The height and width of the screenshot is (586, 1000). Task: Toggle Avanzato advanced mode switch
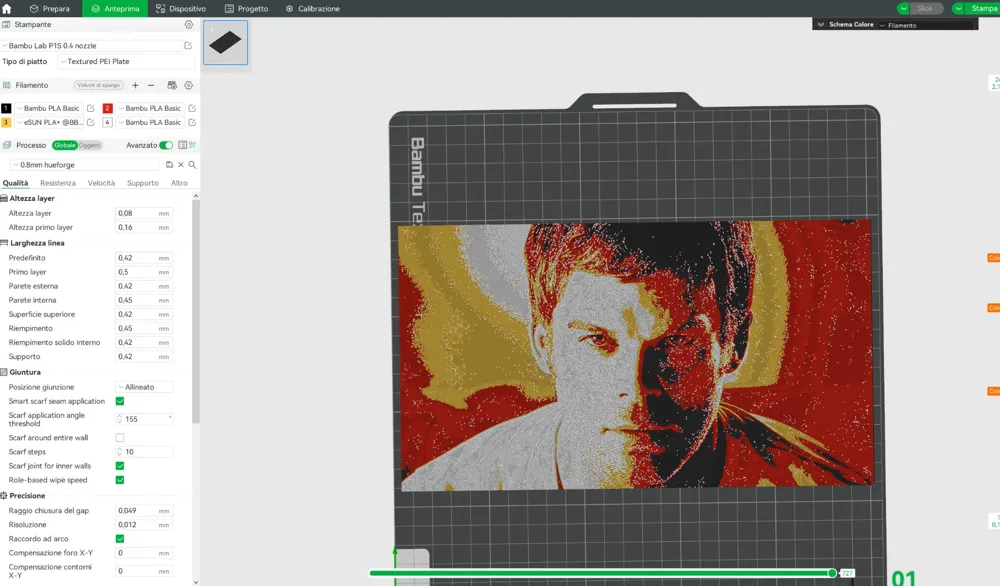point(166,145)
